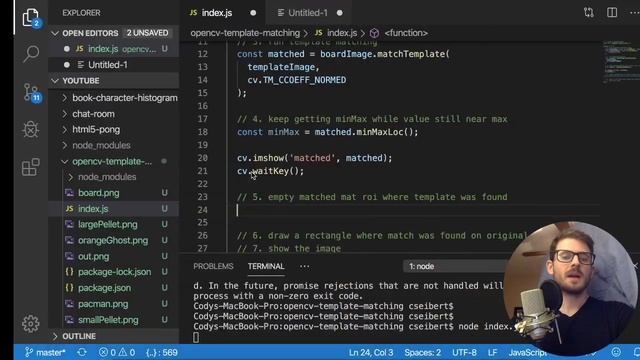
Task: Open orangeGhost.png in the explorer
Action: pos(113,240)
